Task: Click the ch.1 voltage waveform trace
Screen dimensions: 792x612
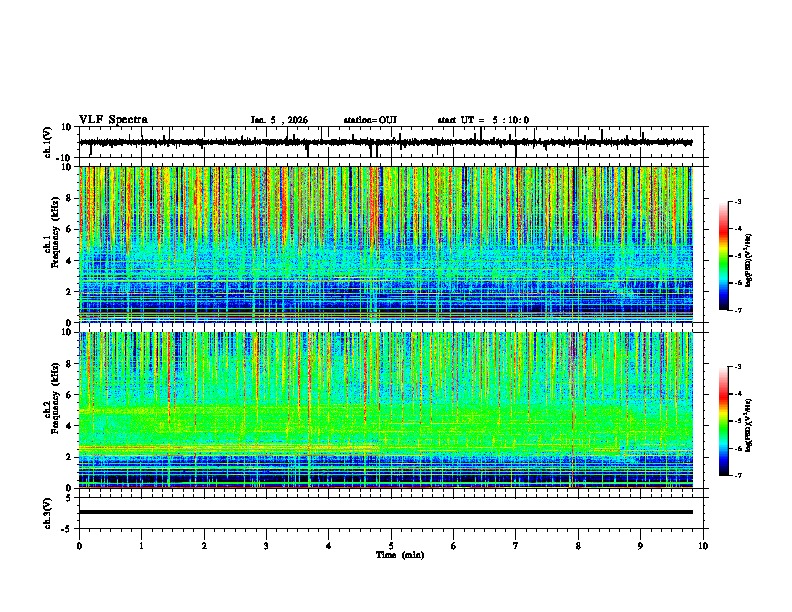Action: 386,143
